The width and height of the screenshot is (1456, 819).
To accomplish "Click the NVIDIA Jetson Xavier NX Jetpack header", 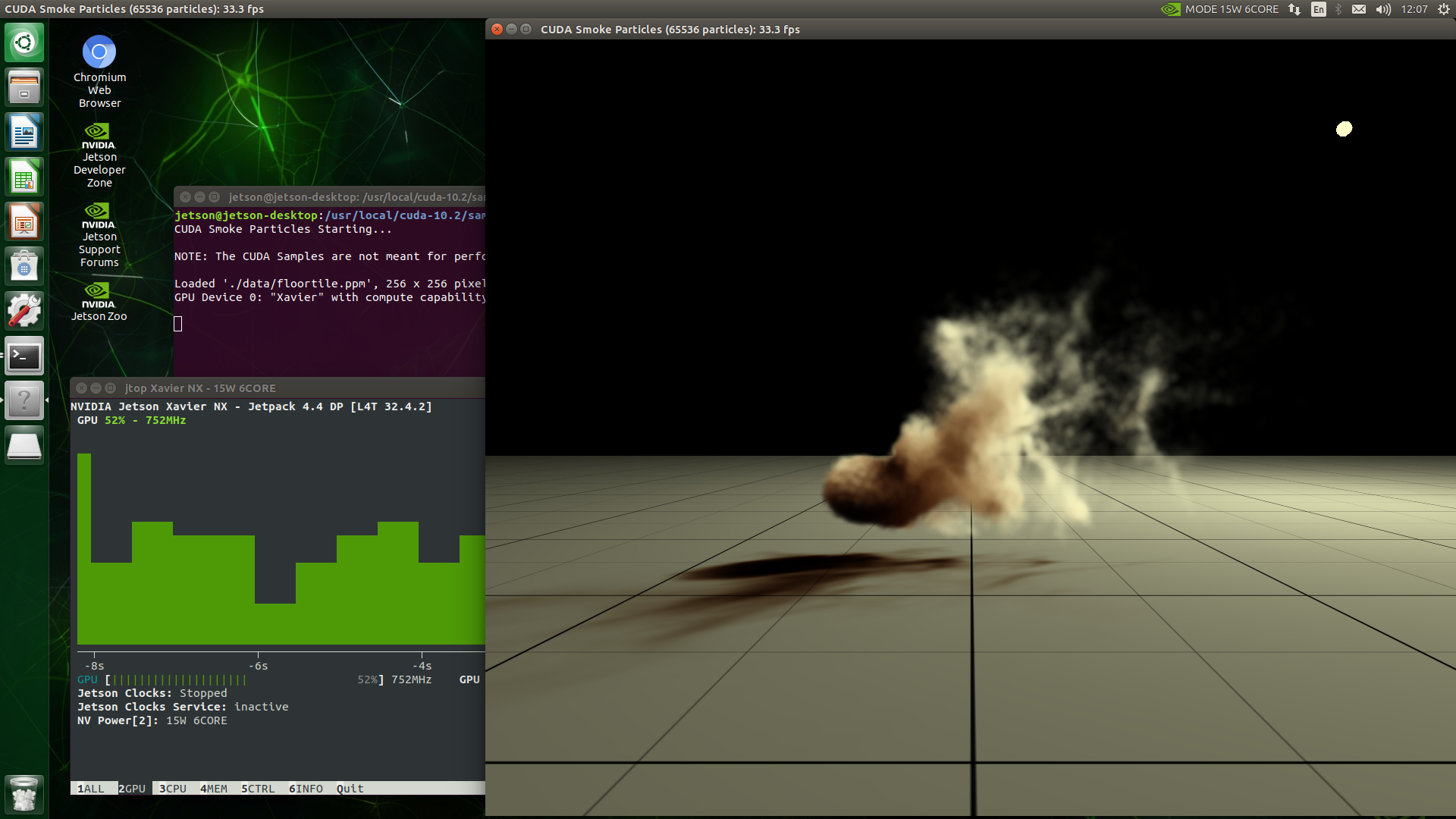I will click(251, 406).
